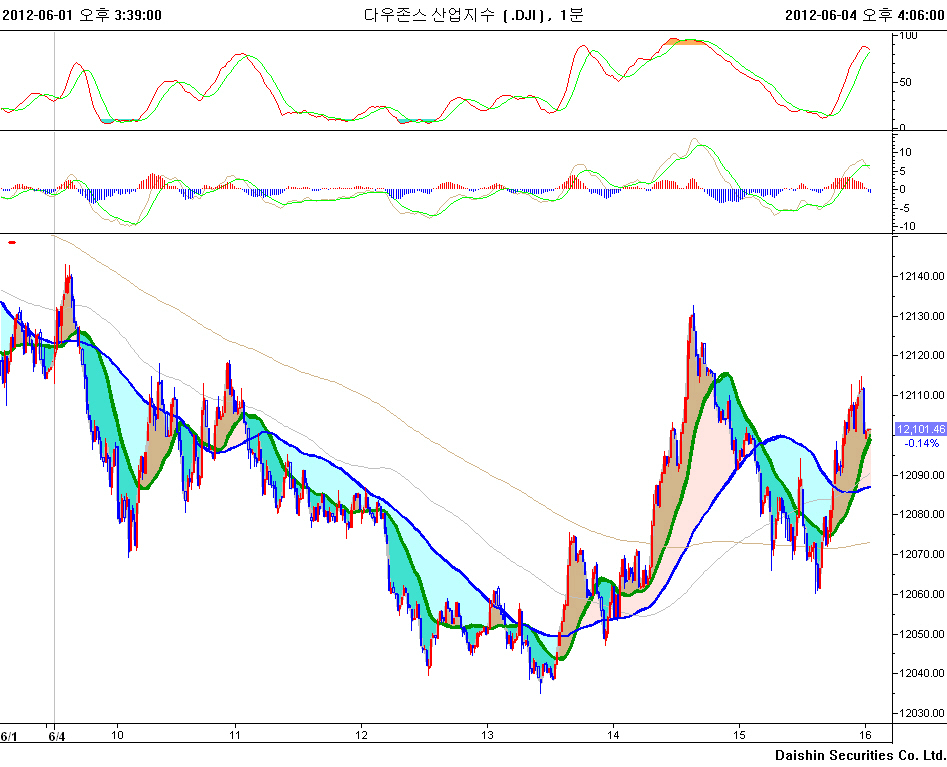Click the 12140.00 price axis label

[918, 276]
